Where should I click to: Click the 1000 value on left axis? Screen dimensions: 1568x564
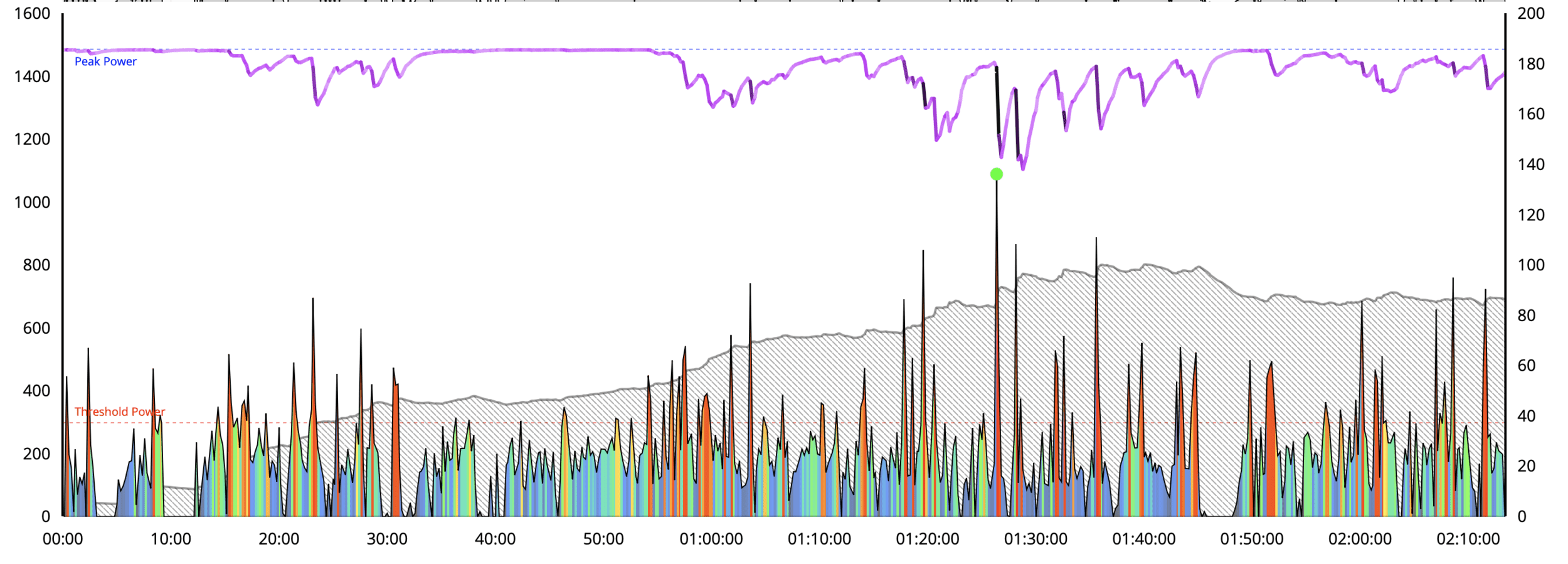(32, 203)
